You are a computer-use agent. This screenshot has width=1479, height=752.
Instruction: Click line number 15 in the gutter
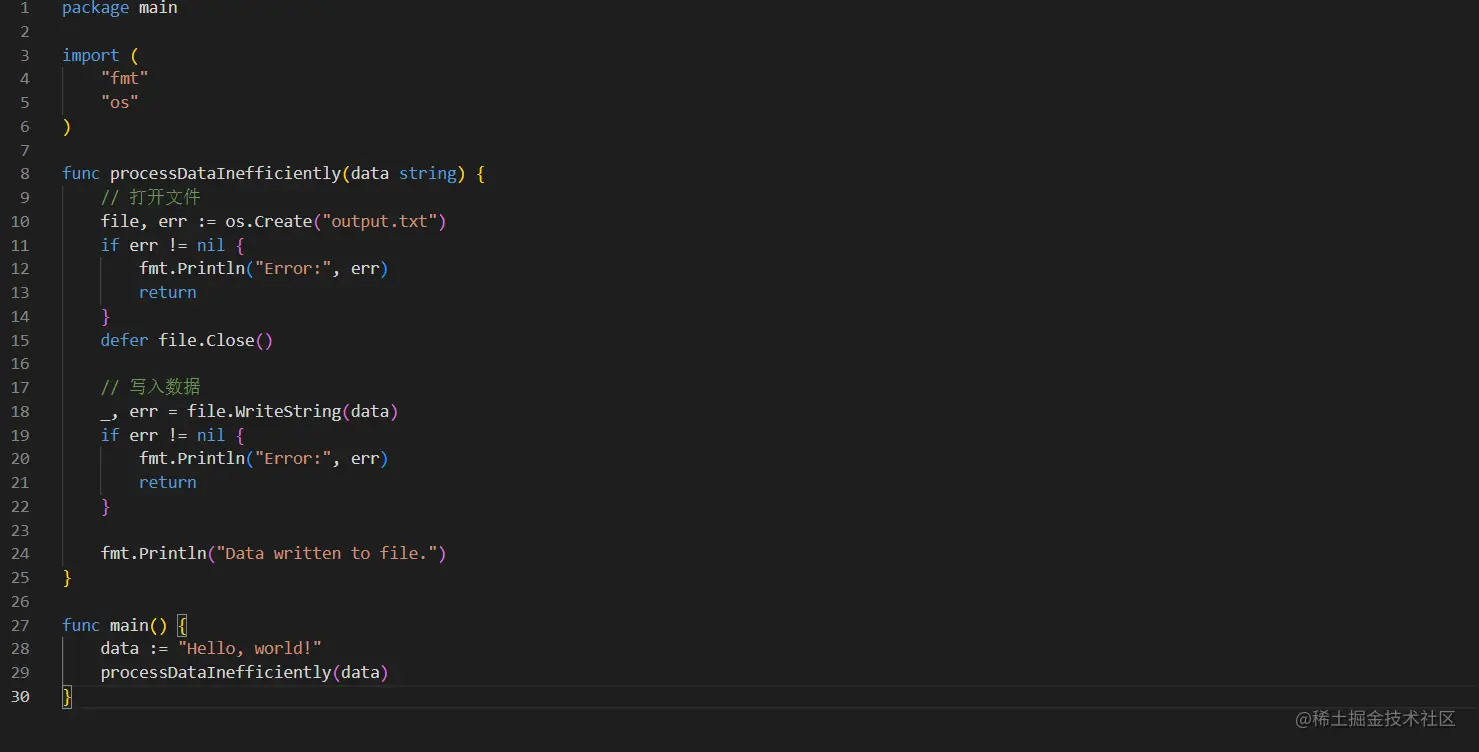(x=20, y=340)
